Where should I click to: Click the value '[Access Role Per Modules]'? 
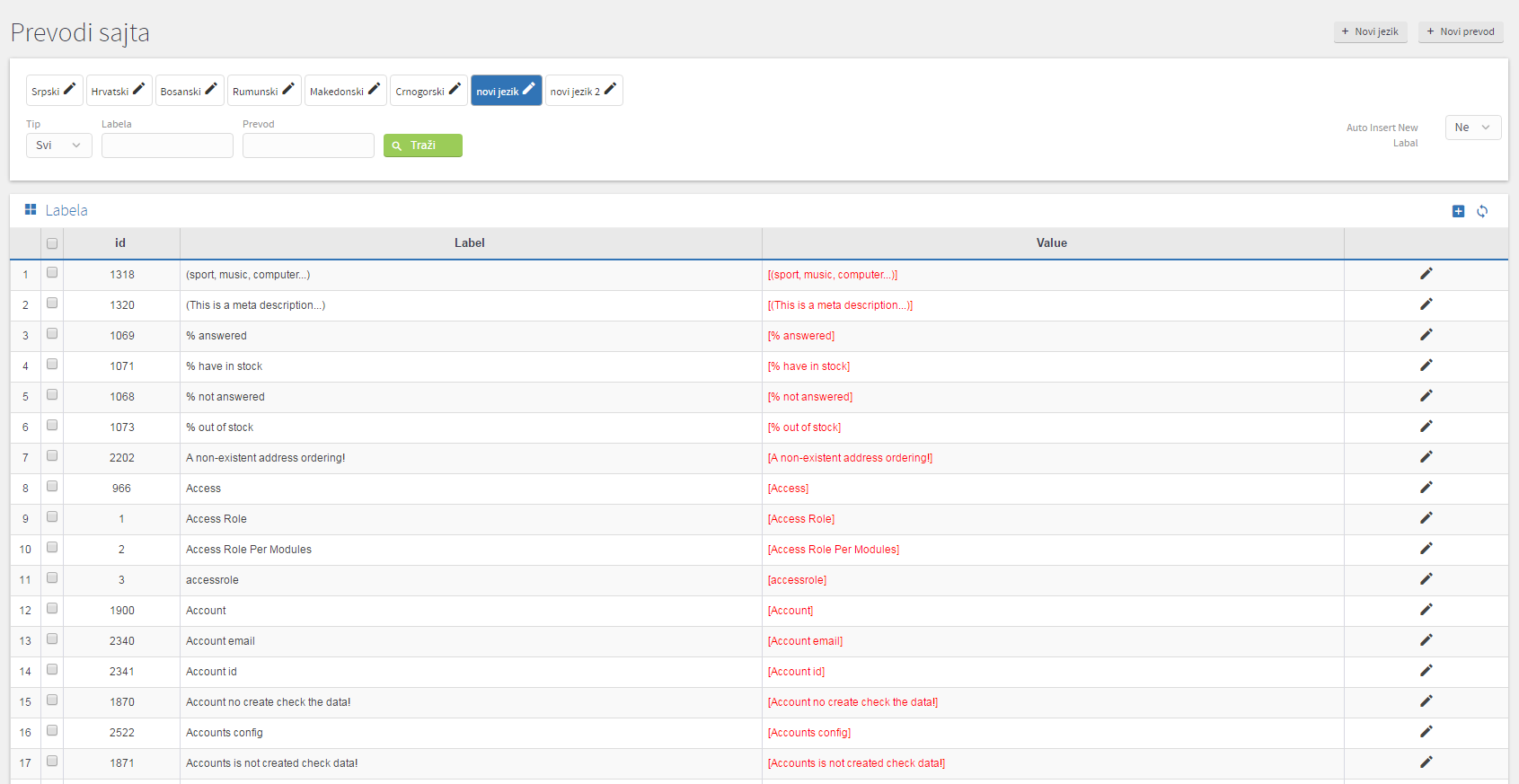point(834,550)
